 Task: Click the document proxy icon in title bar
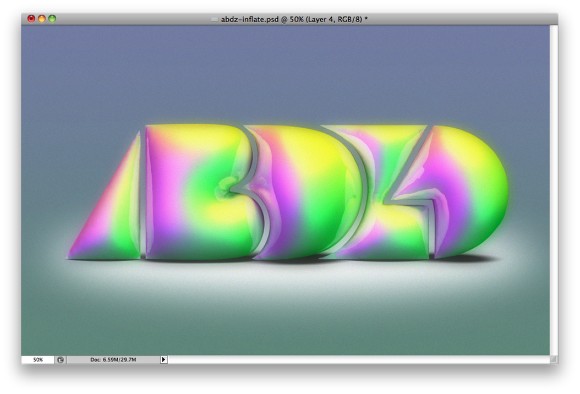click(x=214, y=19)
